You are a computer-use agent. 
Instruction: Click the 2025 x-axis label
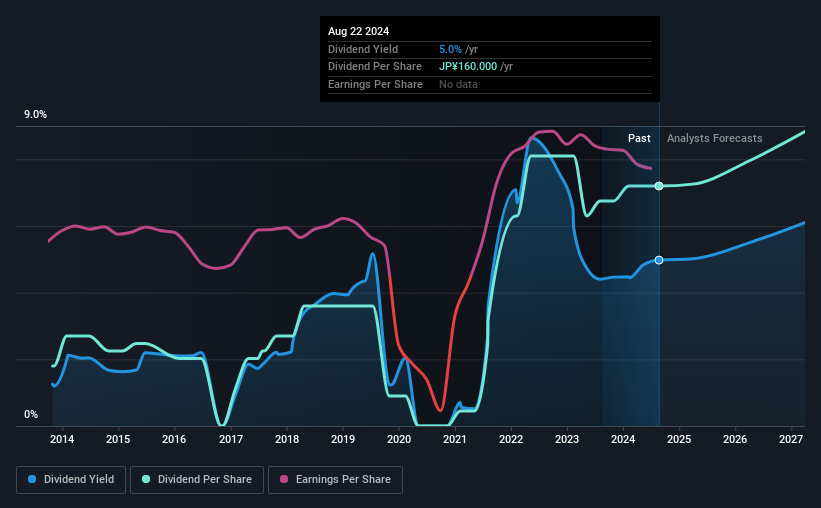point(679,439)
